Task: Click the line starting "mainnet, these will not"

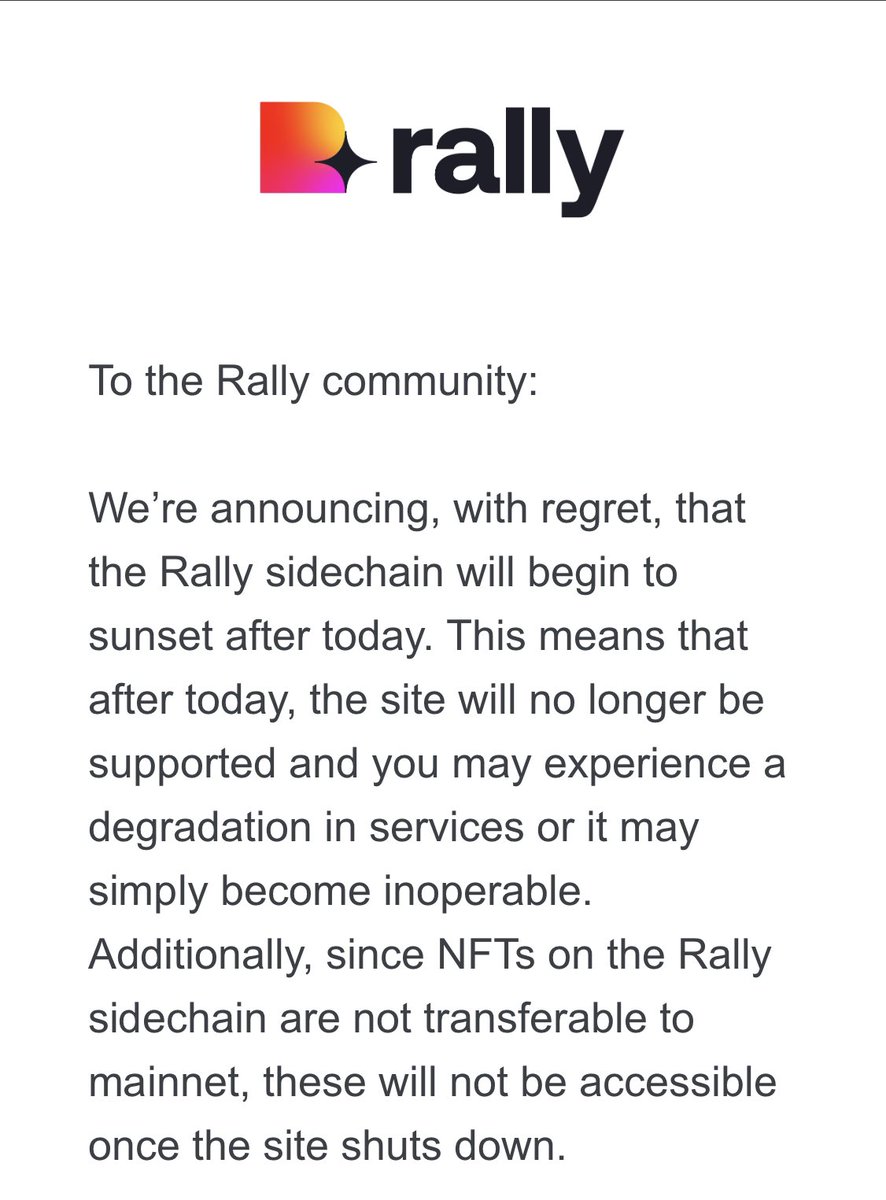Action: tap(432, 1083)
